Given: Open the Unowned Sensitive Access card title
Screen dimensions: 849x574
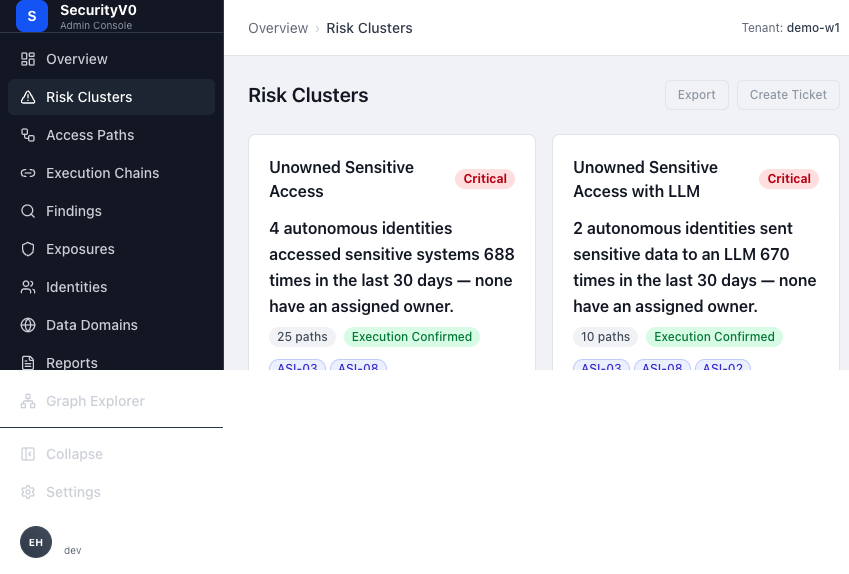Looking at the screenshot, I should (x=342, y=179).
